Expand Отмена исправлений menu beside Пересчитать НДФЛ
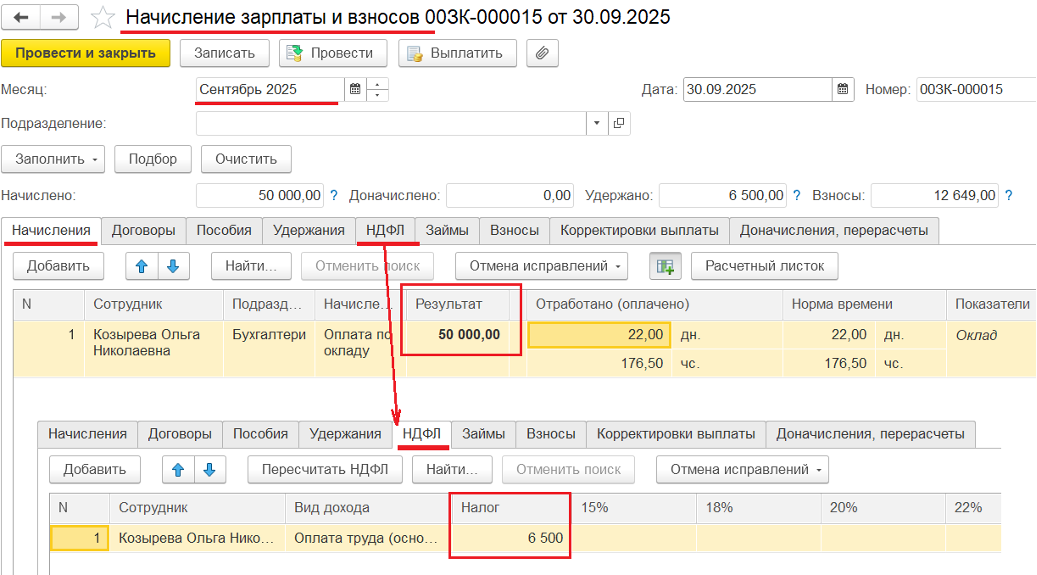Image resolution: width=1037 pixels, height=575 pixels. point(741,469)
